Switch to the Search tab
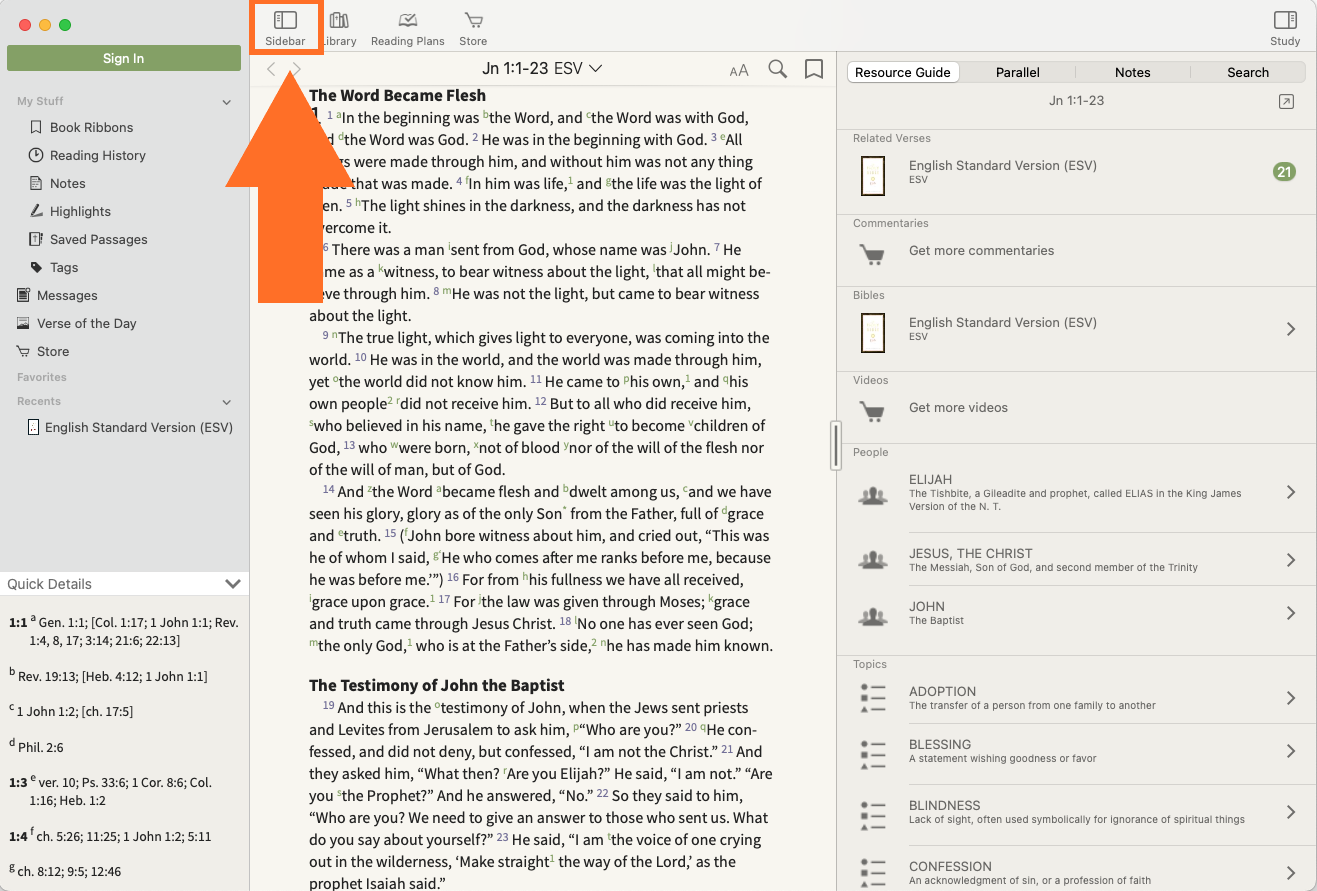Screen dimensions: 1317x891 (x=1248, y=72)
